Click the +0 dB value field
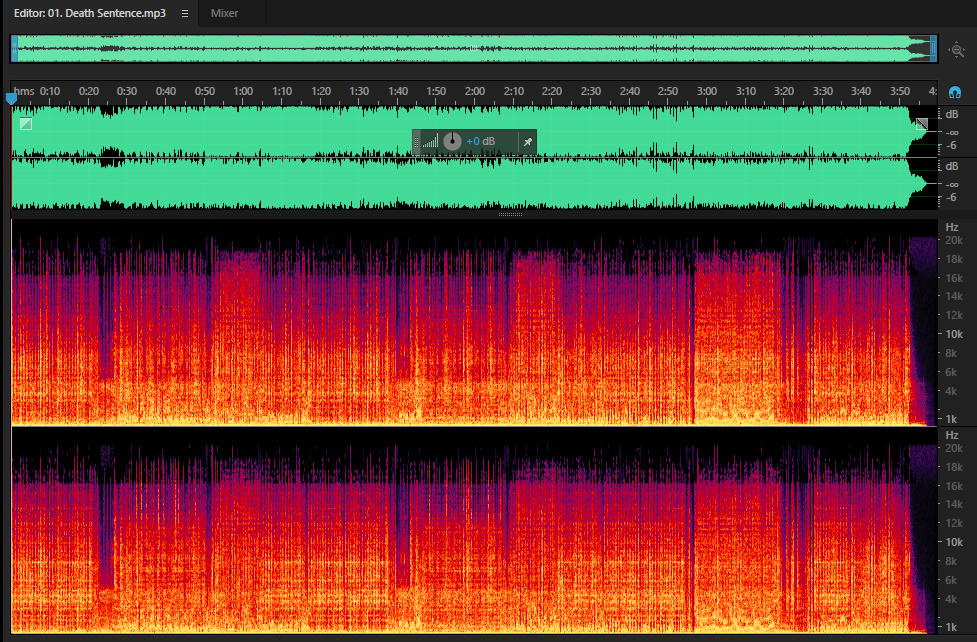The image size is (977, 642). 481,141
